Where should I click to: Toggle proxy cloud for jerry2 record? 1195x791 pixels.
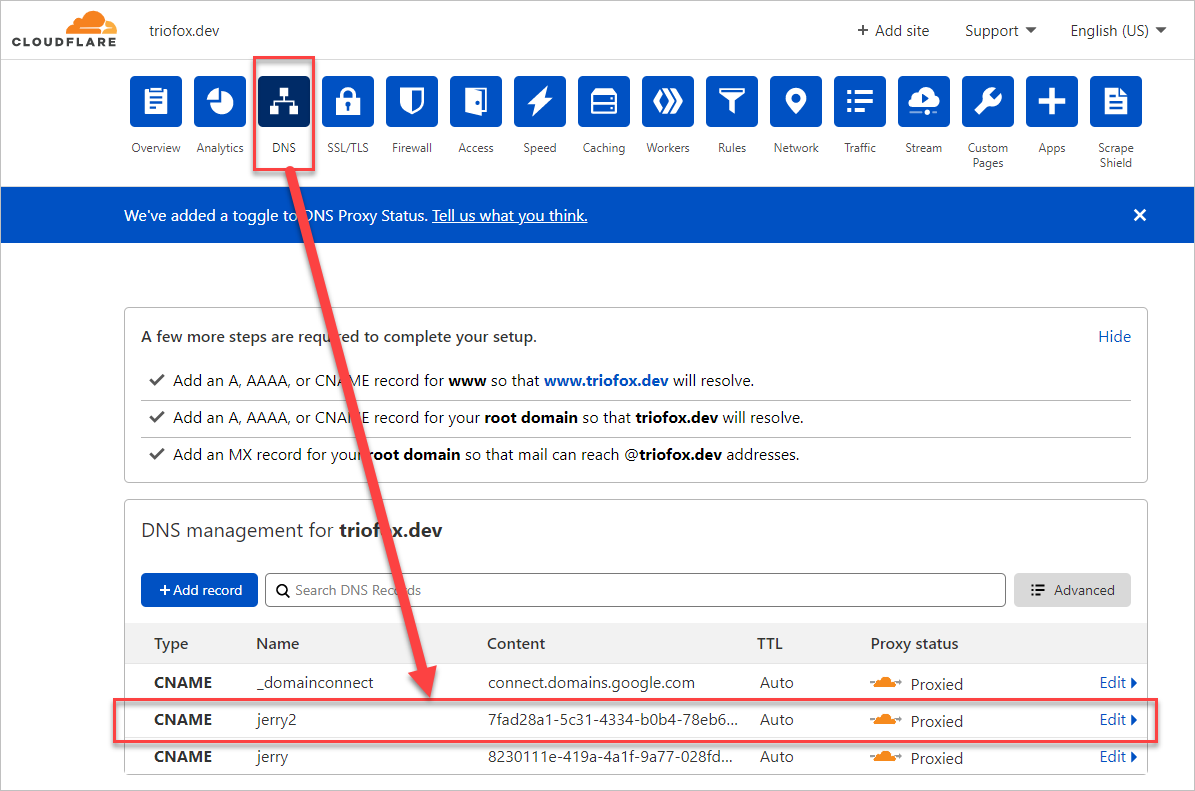(x=886, y=719)
